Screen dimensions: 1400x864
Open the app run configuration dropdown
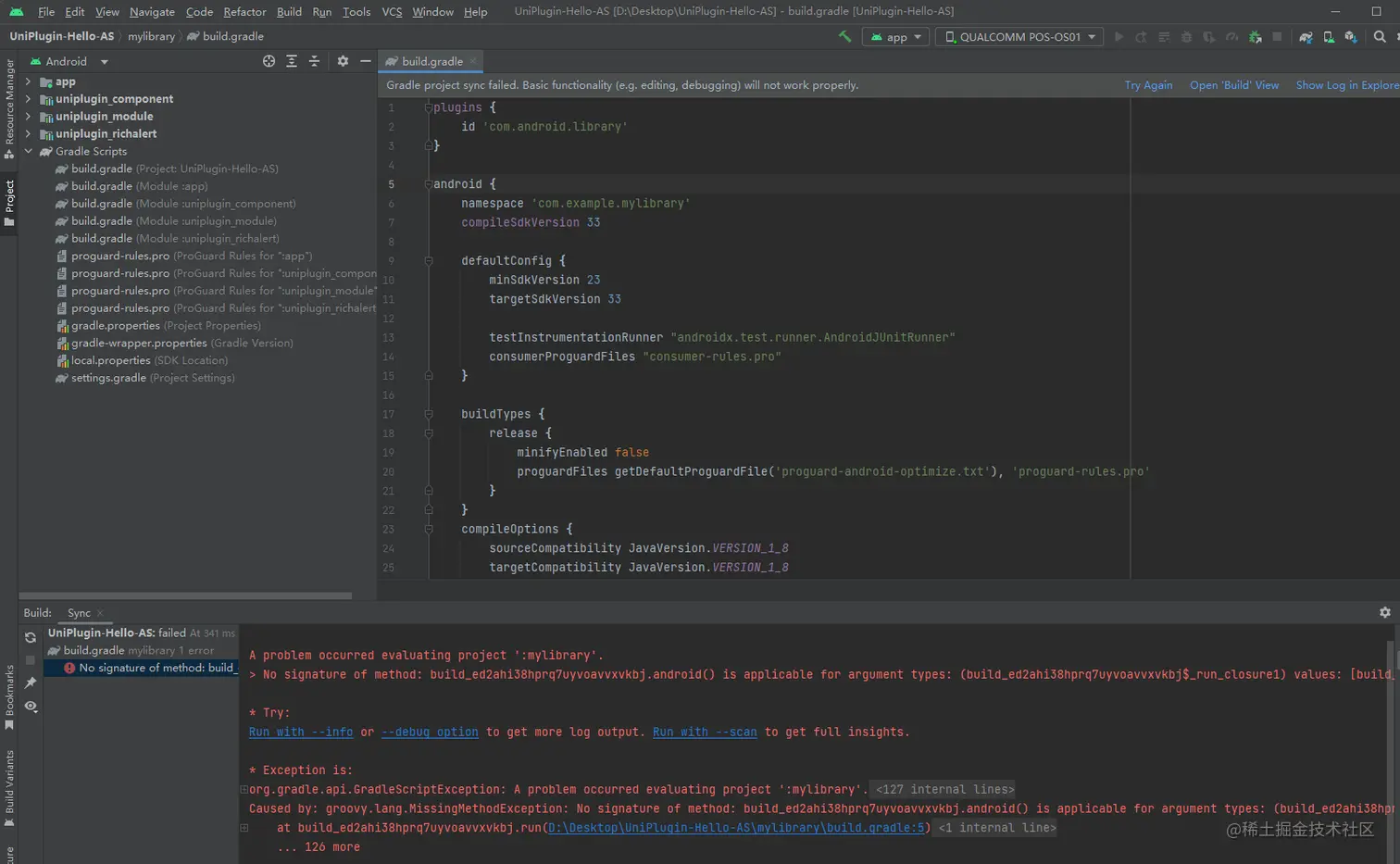tap(896, 37)
